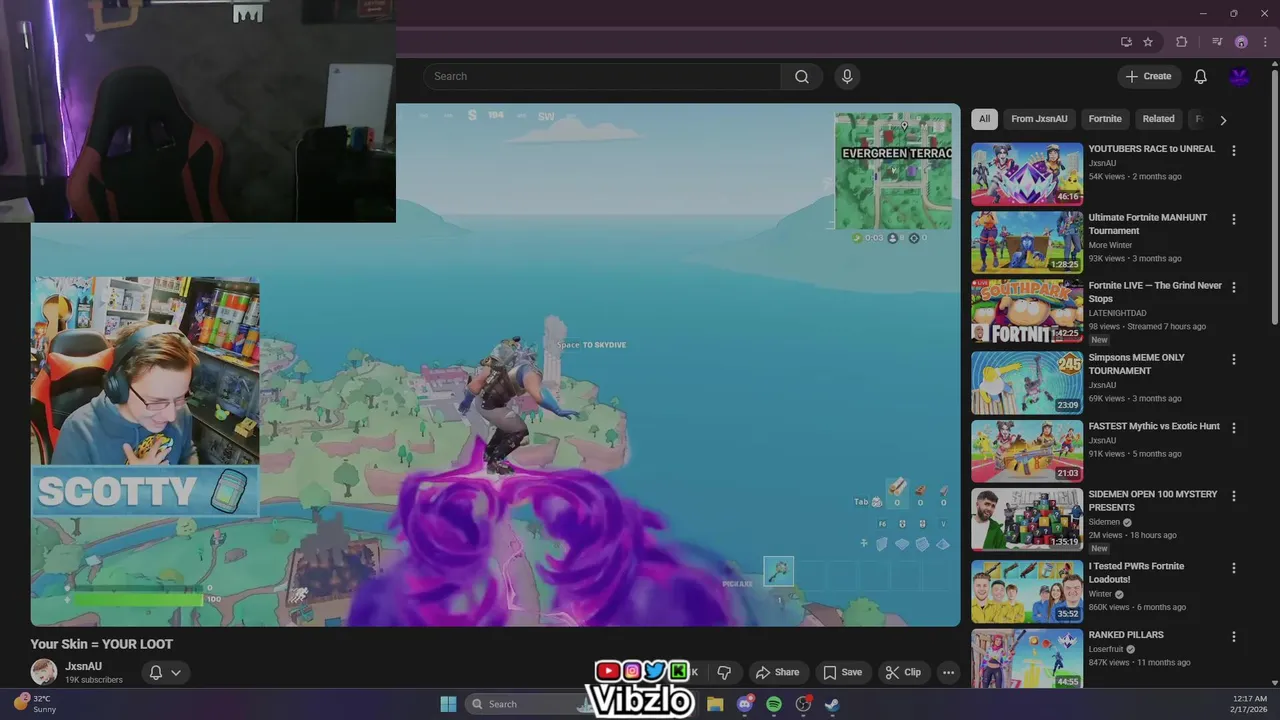
Task: Open Spotify from the taskbar
Action: (x=774, y=704)
